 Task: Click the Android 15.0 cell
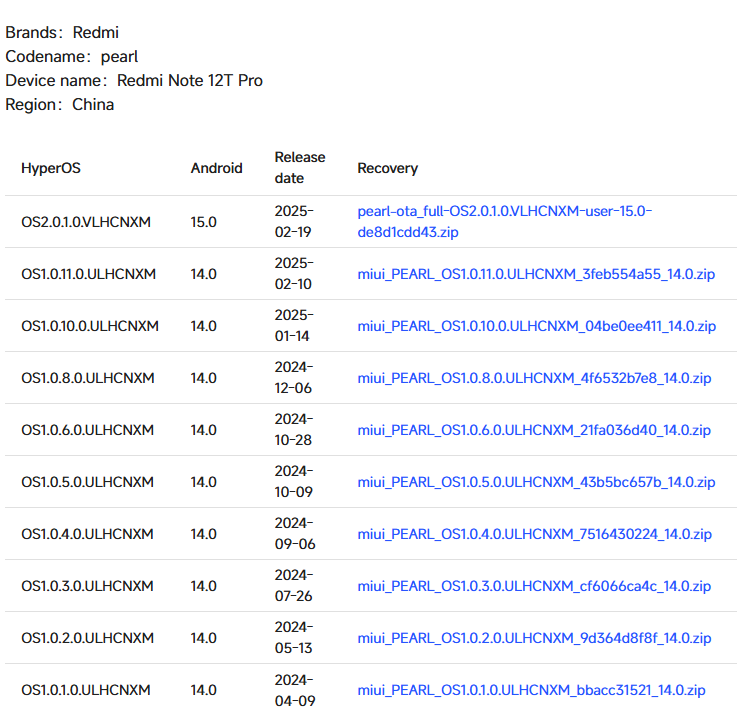click(203, 222)
